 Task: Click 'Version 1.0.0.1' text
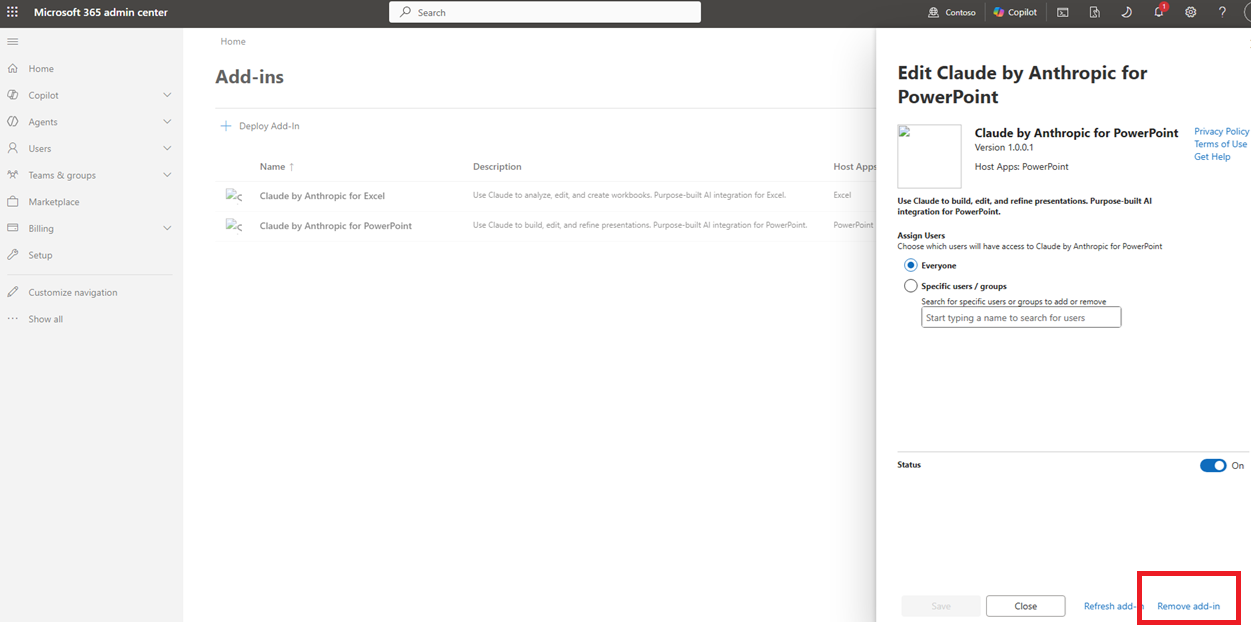tap(1004, 148)
